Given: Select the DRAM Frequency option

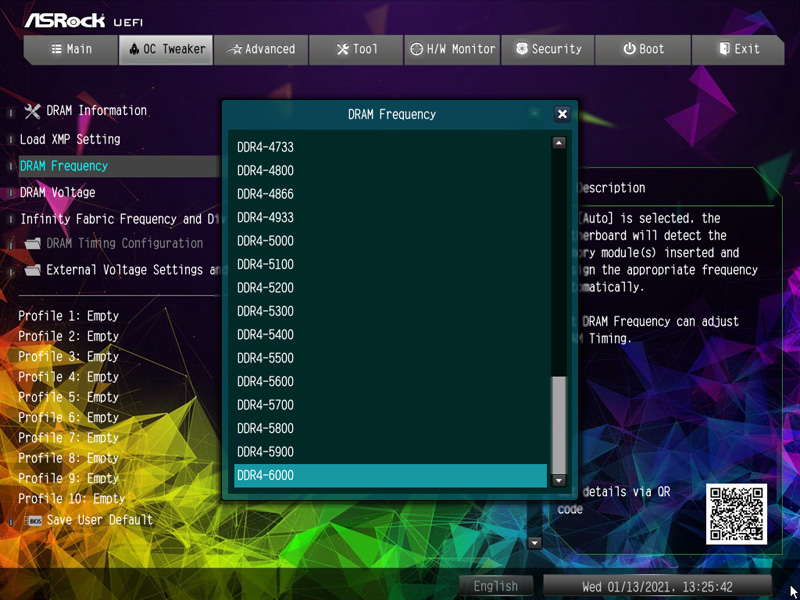Looking at the screenshot, I should point(120,166).
